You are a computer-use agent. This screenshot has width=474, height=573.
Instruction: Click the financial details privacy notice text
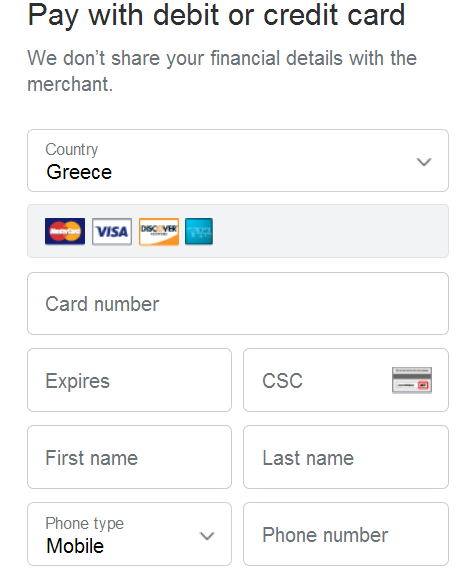pyautogui.click(x=222, y=71)
